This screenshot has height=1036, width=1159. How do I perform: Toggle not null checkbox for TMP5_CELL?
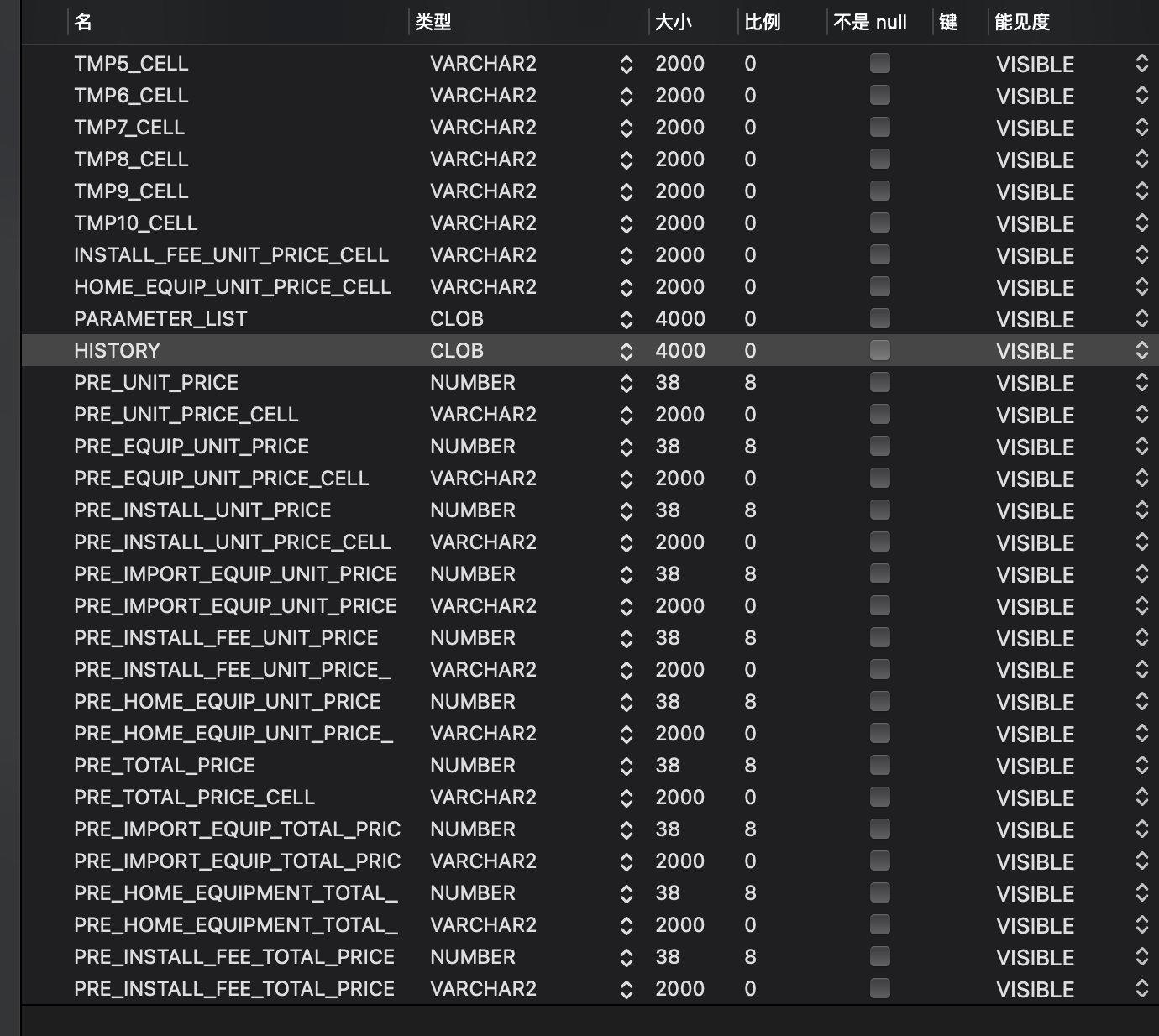coord(879,63)
